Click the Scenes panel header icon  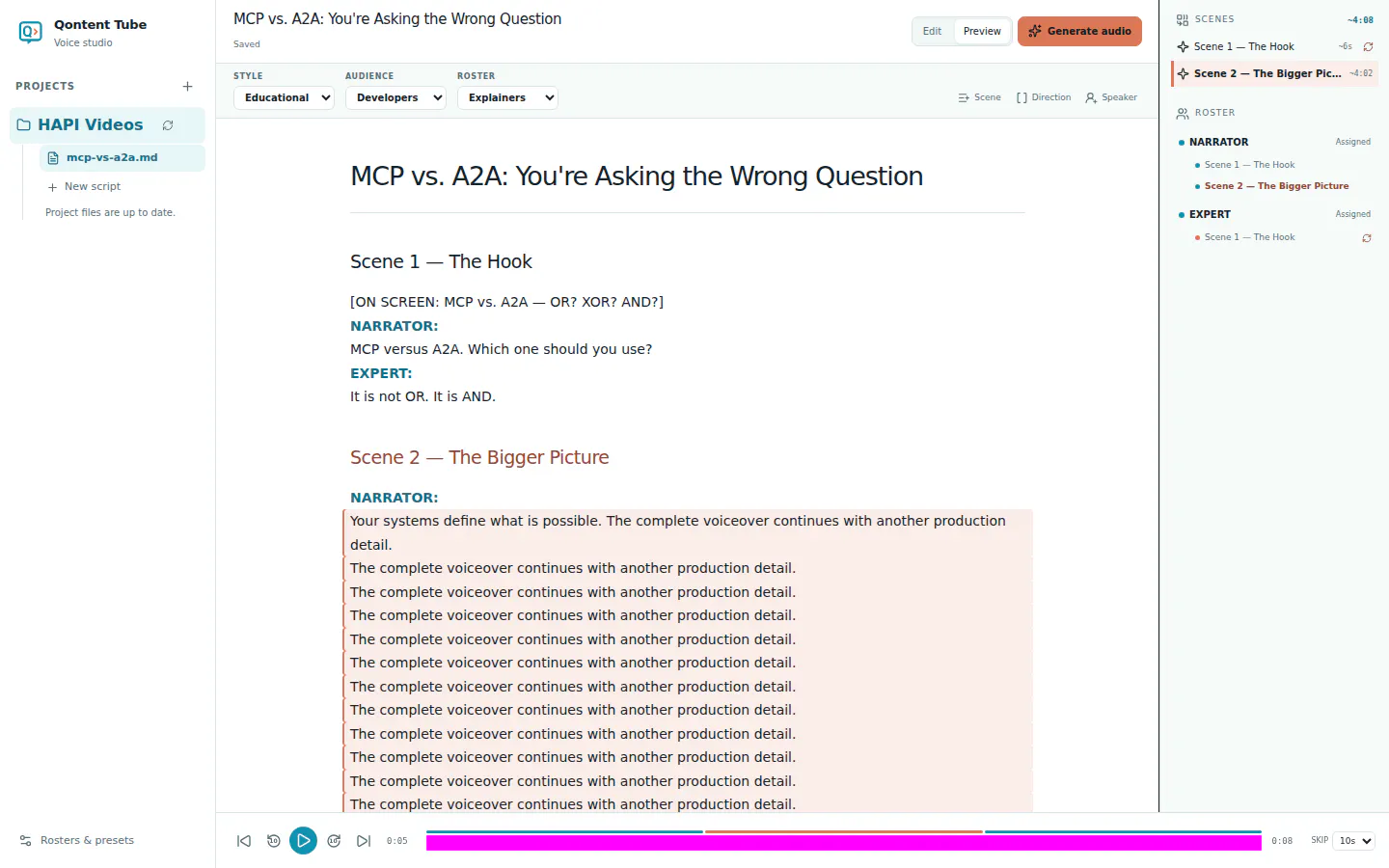tap(1183, 20)
